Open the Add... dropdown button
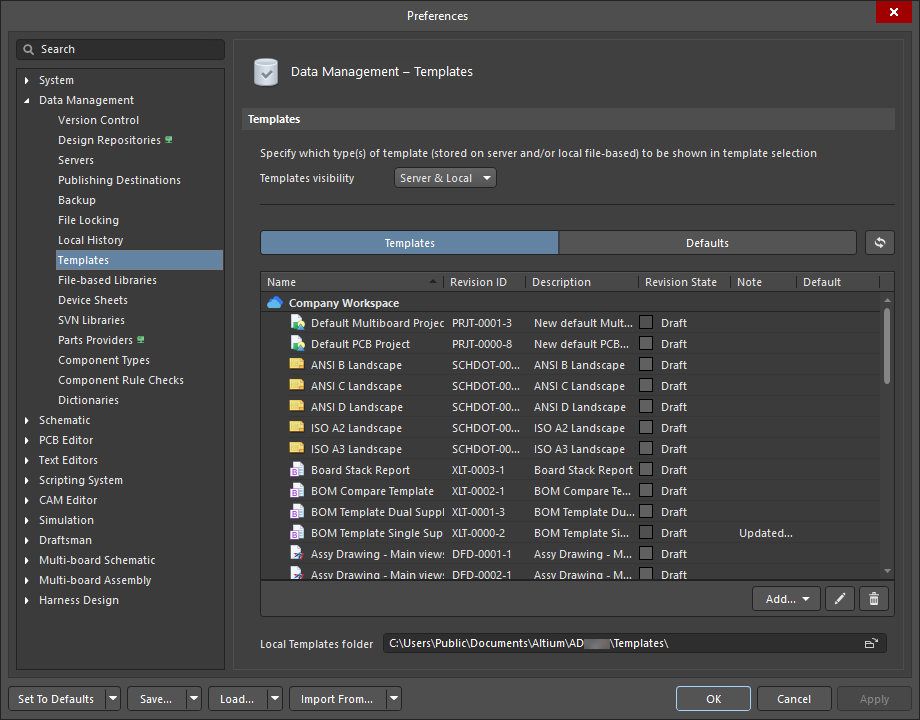The image size is (920, 720). [786, 599]
